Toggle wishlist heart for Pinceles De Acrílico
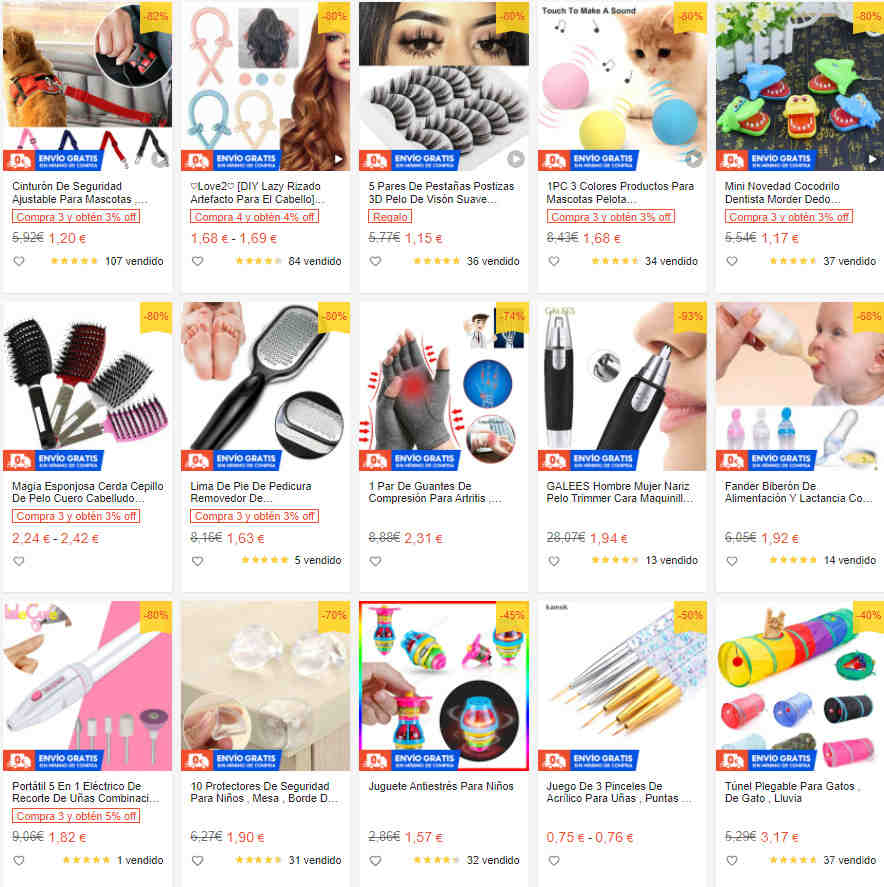Image resolution: width=884 pixels, height=887 pixels. pyautogui.click(x=554, y=860)
